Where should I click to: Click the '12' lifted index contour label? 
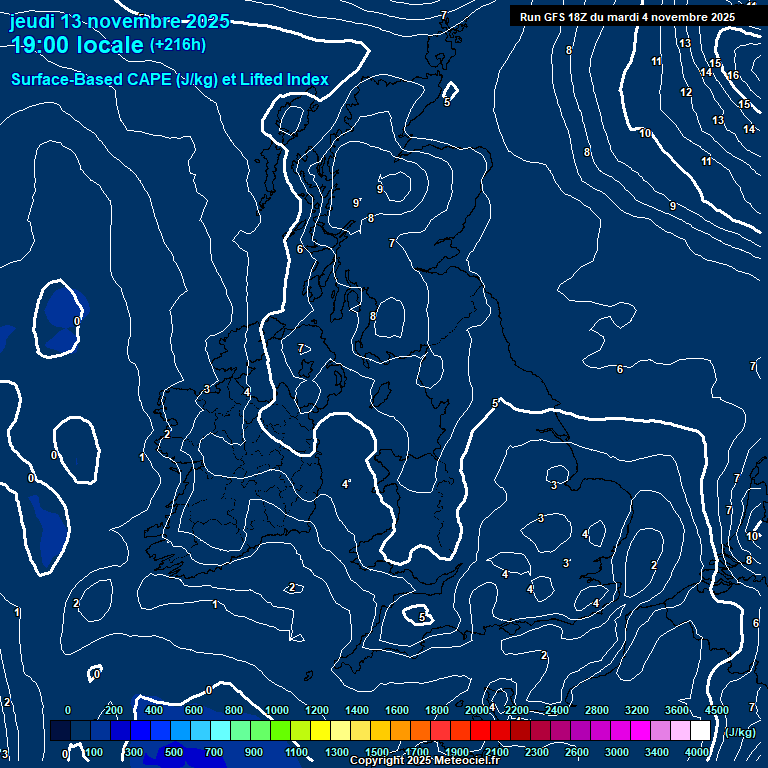[x=686, y=92]
